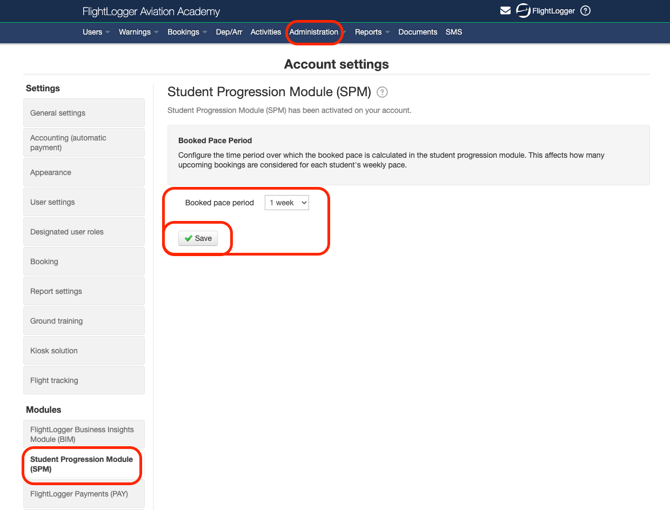The image size is (670, 510).
Task: Click the mail envelope icon
Action: pos(505,11)
